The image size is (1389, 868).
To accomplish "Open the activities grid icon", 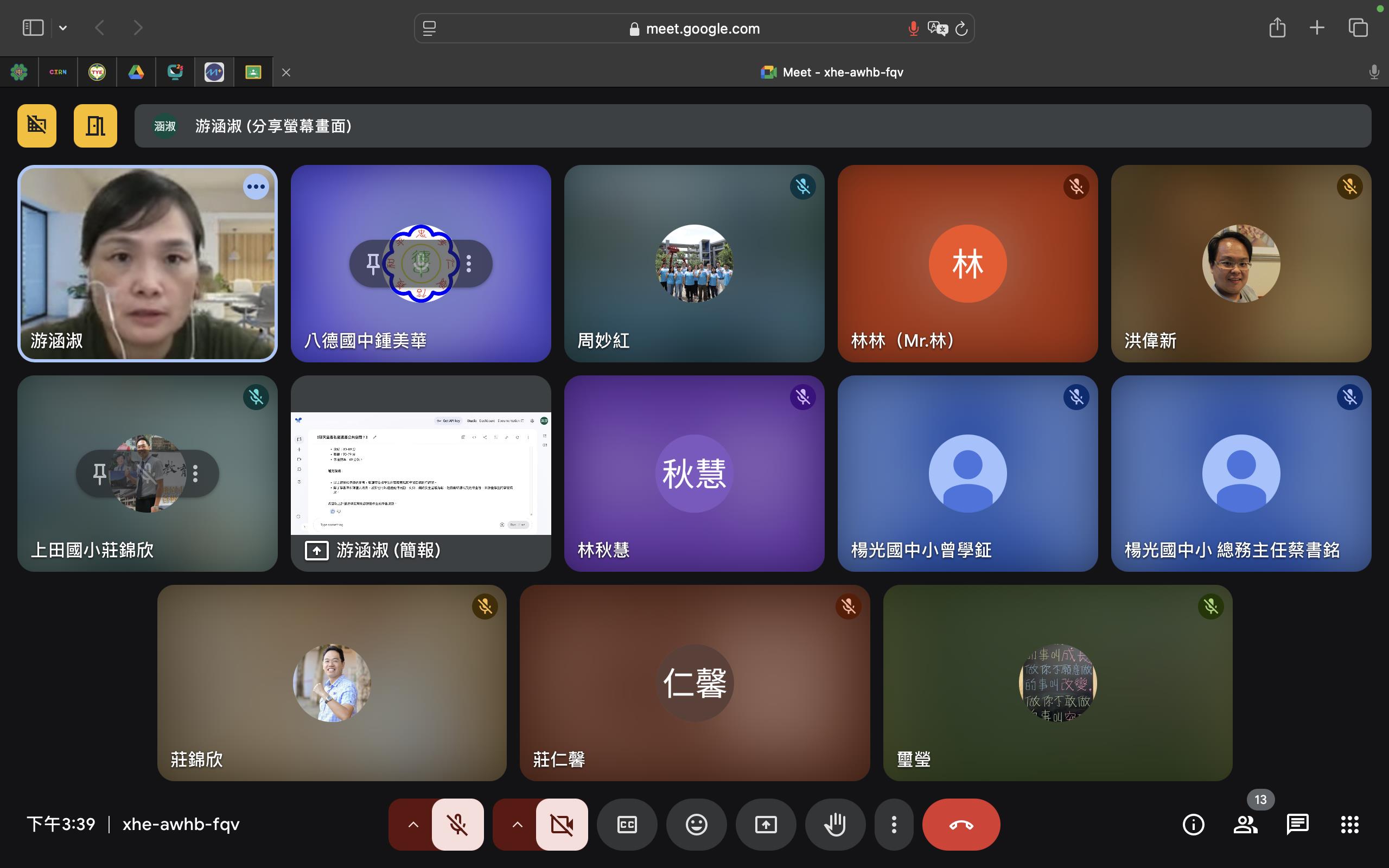I will click(1349, 825).
